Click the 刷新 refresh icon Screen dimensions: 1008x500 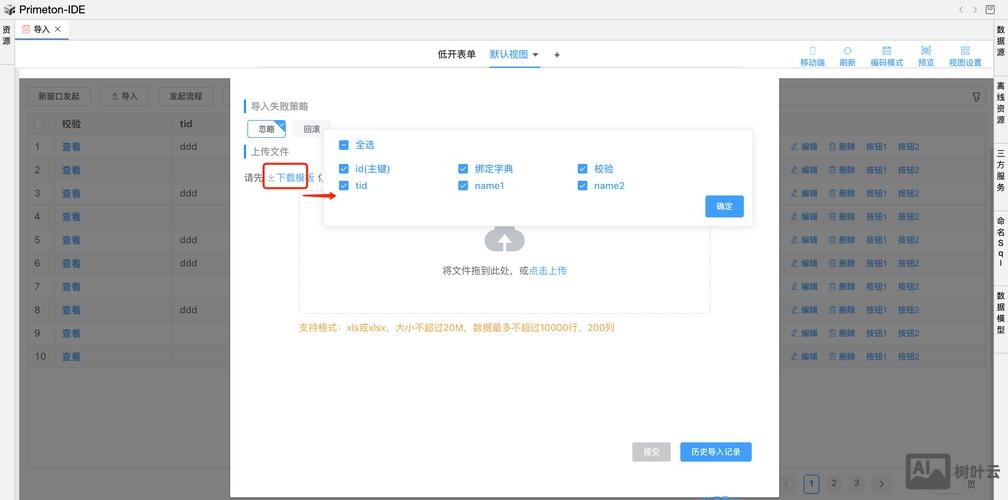tap(847, 51)
